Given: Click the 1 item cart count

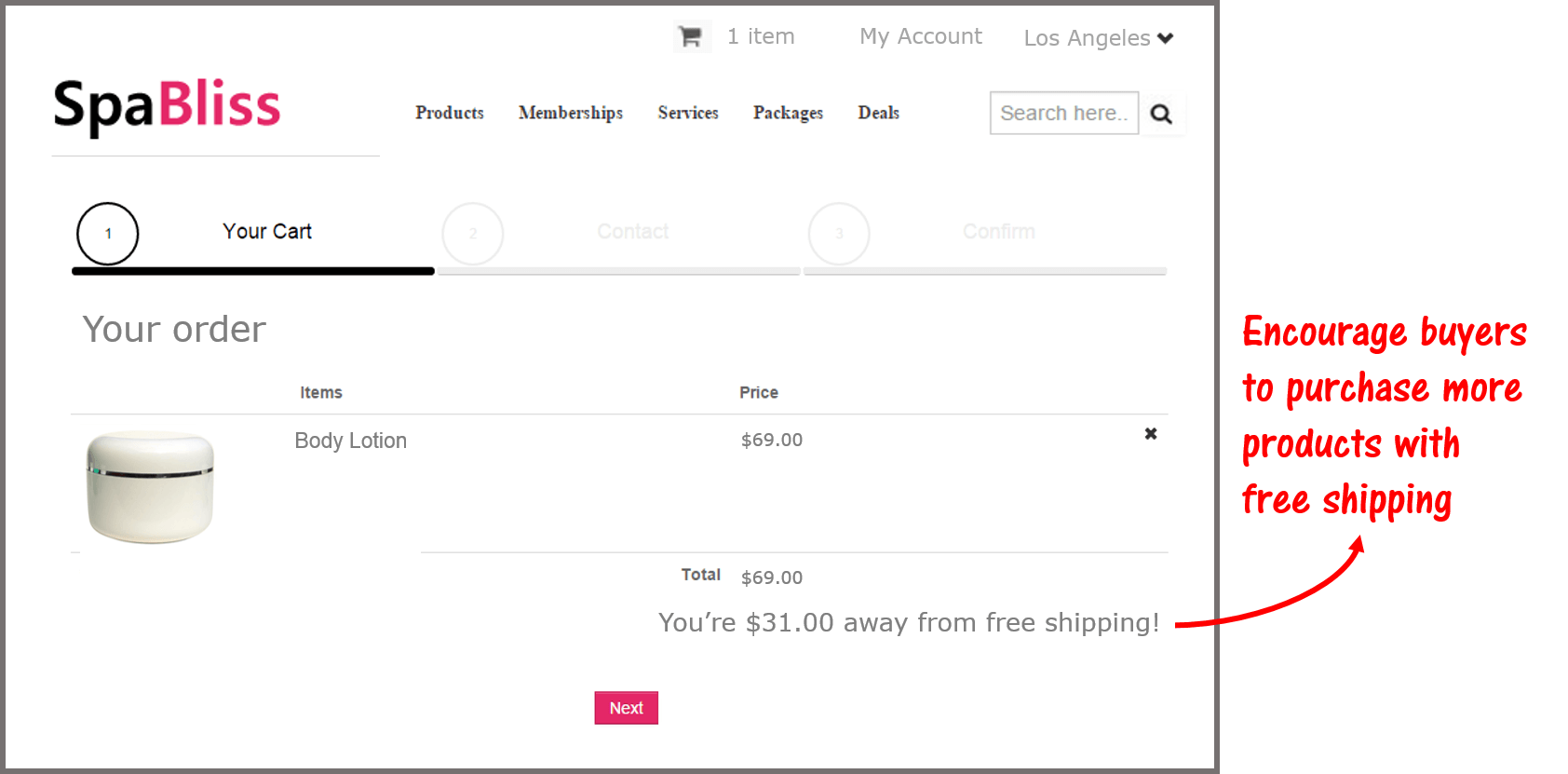Looking at the screenshot, I should pyautogui.click(x=761, y=35).
